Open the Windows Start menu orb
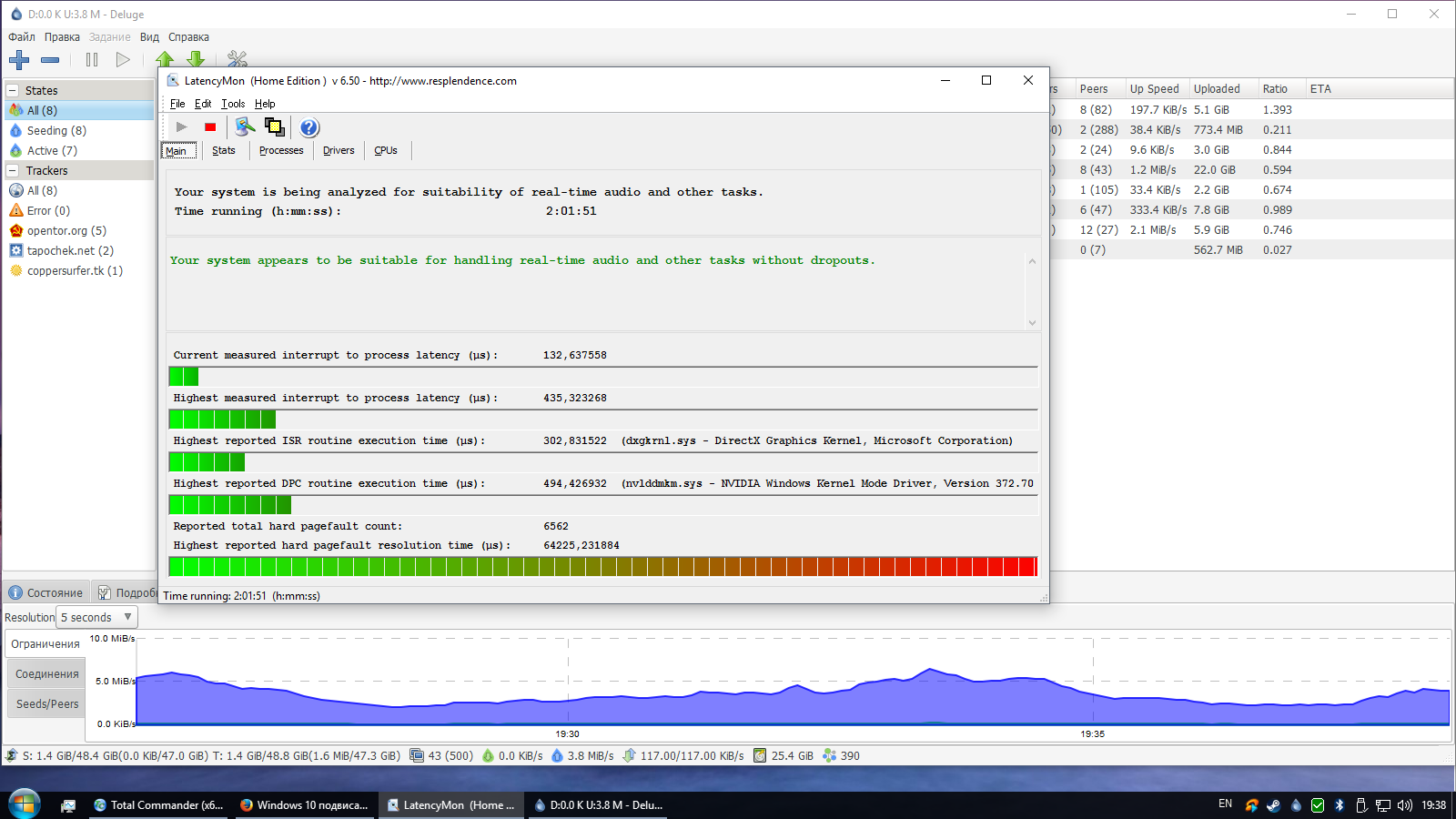Viewport: 1456px width, 819px height. point(24,804)
